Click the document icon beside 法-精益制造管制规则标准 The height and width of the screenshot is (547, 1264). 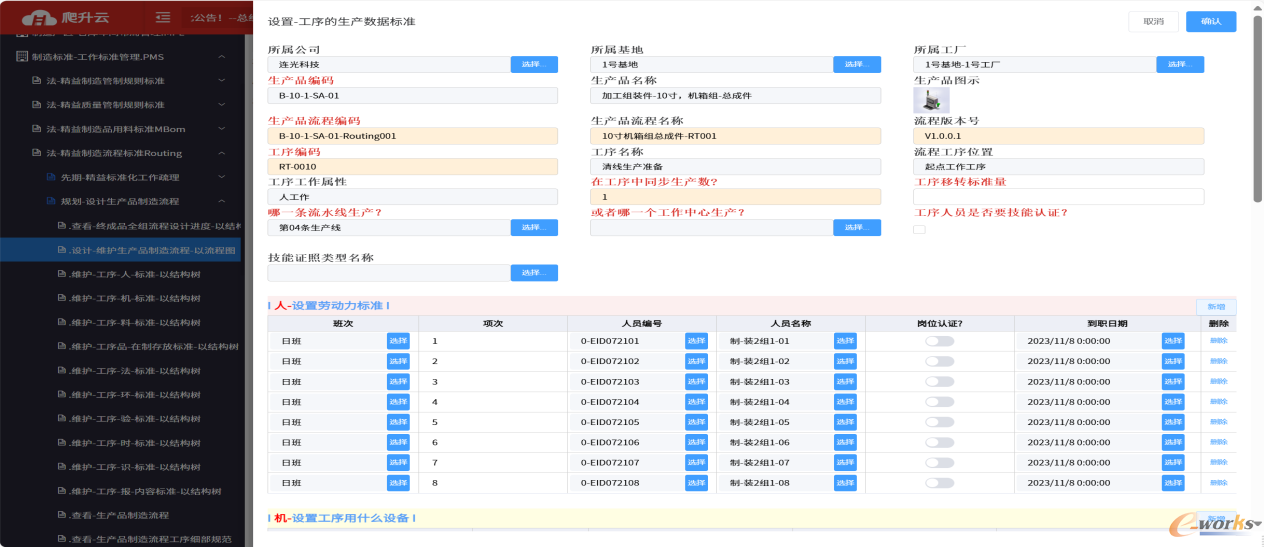(x=37, y=81)
